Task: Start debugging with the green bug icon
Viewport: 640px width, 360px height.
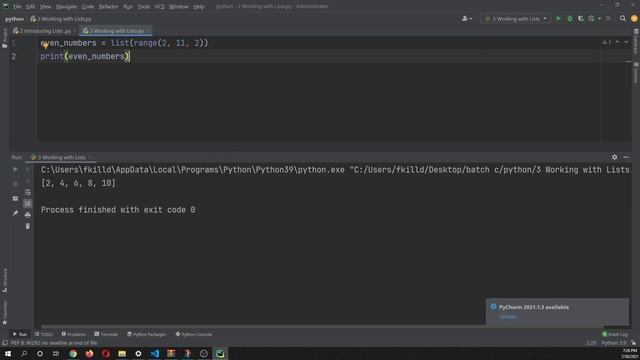Action: 570,19
